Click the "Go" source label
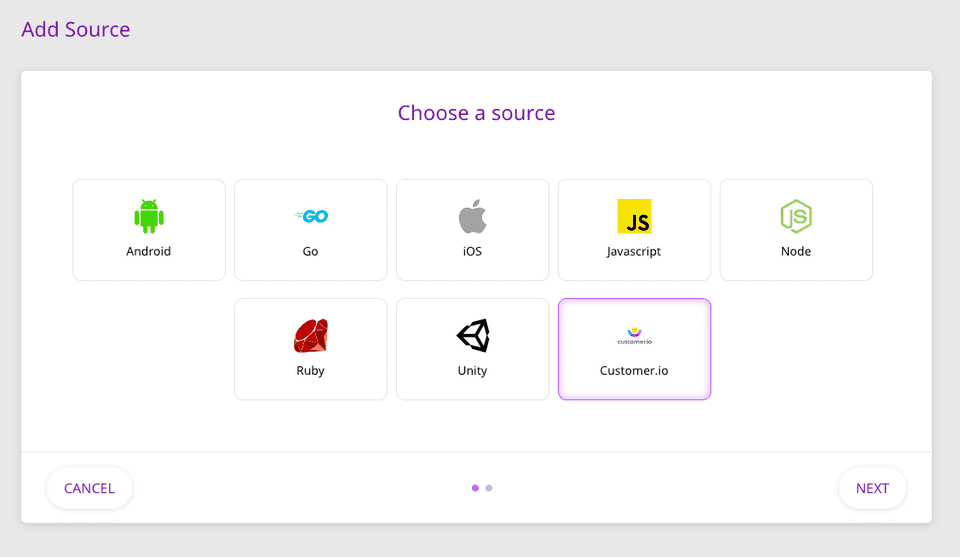 (x=311, y=252)
